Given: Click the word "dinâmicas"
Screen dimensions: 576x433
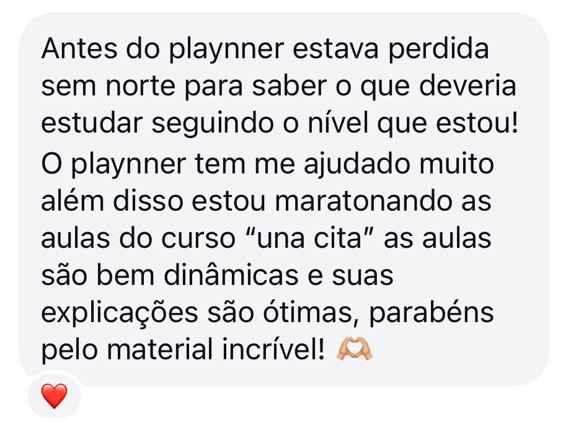Looking at the screenshot, I should coord(231,275).
